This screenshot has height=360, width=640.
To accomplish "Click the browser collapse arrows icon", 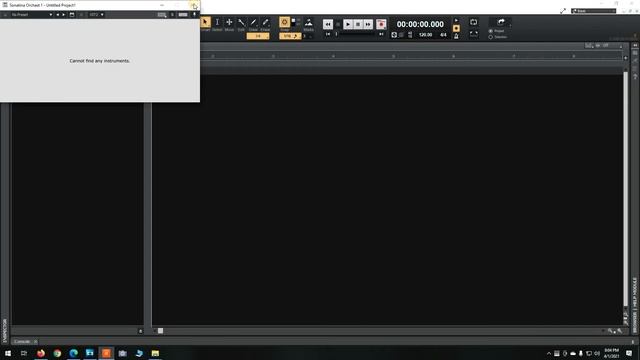I will tap(635, 45).
